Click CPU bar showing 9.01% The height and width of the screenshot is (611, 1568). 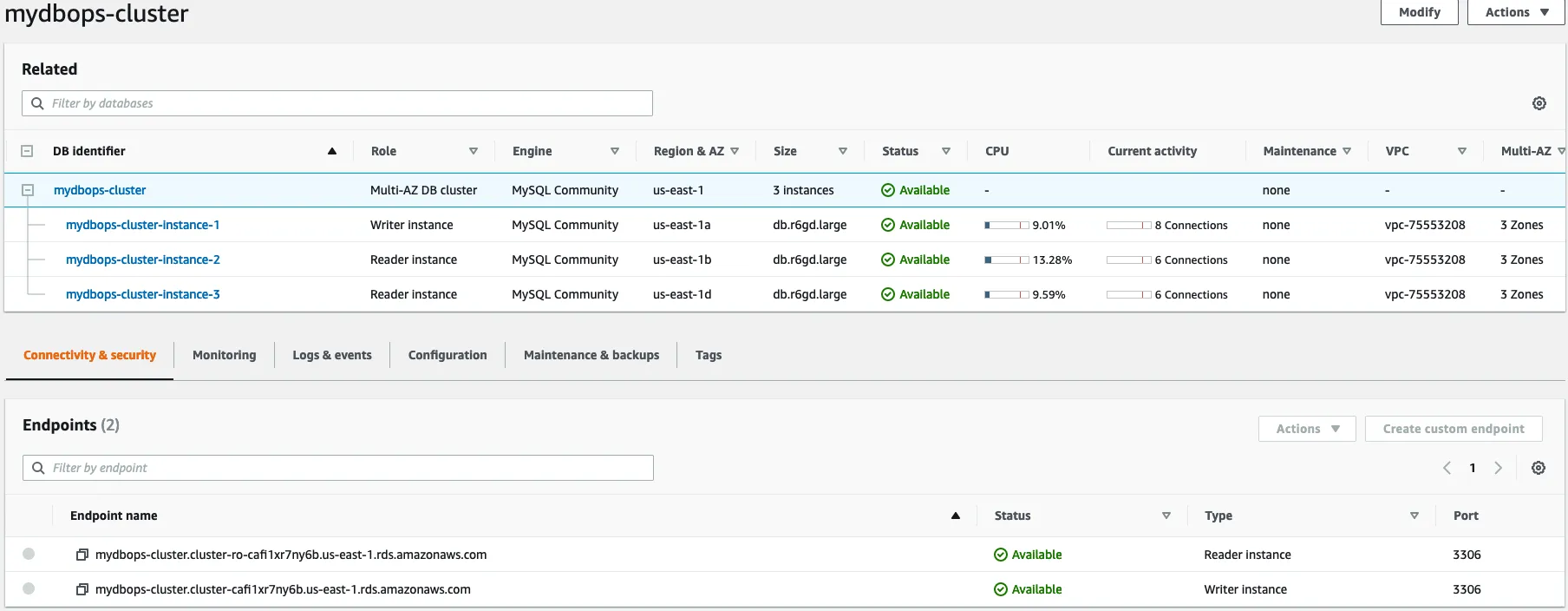click(x=1007, y=225)
